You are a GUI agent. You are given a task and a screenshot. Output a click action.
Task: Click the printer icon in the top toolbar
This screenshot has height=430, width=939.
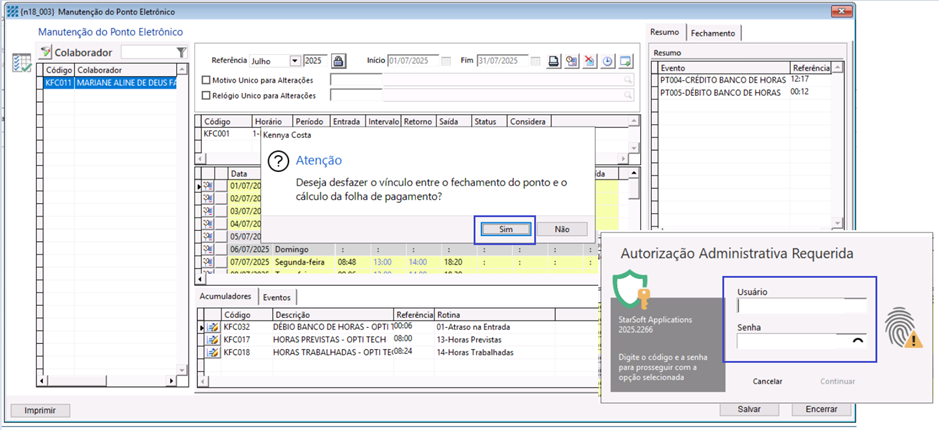553,61
